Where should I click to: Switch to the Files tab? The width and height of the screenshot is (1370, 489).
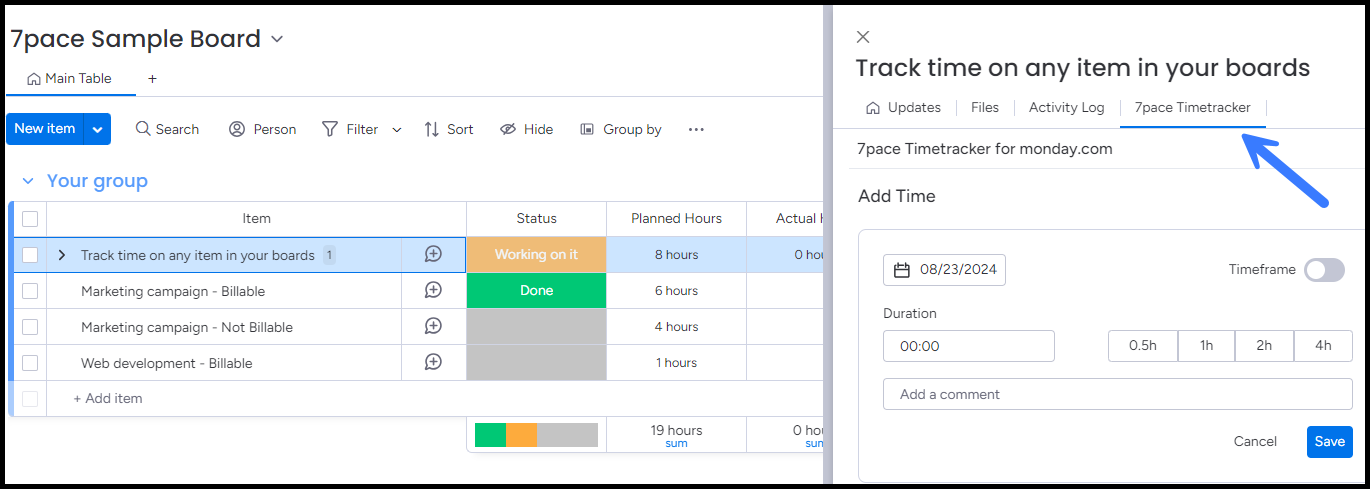(x=985, y=107)
